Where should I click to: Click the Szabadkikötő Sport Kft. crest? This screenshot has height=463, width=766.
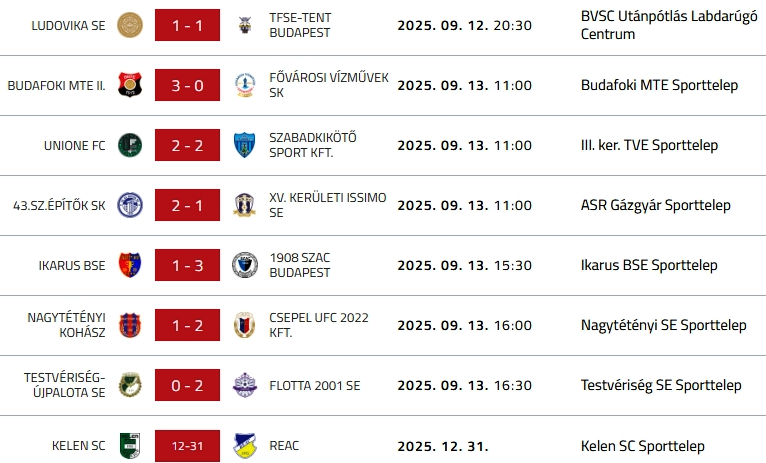[244, 145]
